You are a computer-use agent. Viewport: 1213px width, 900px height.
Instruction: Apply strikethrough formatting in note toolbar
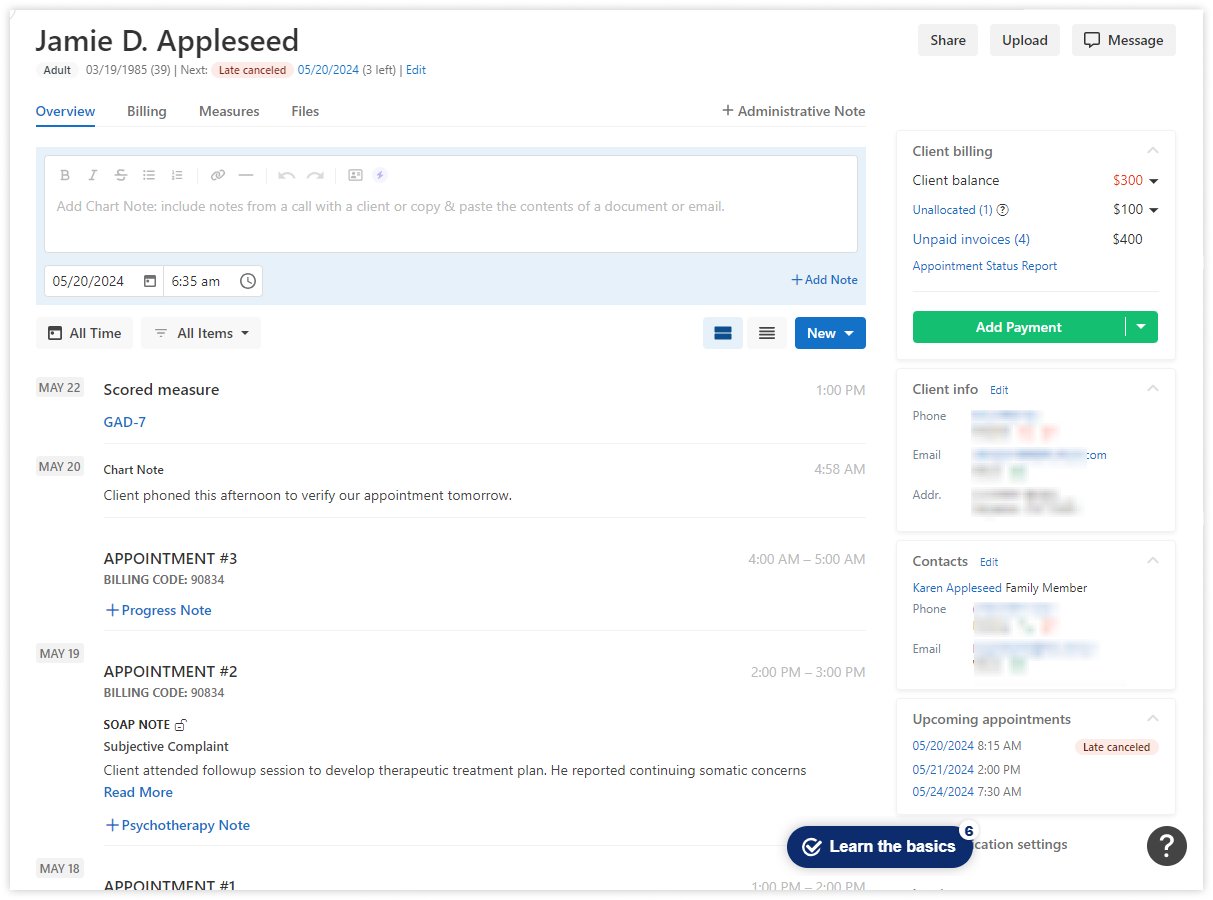point(121,175)
